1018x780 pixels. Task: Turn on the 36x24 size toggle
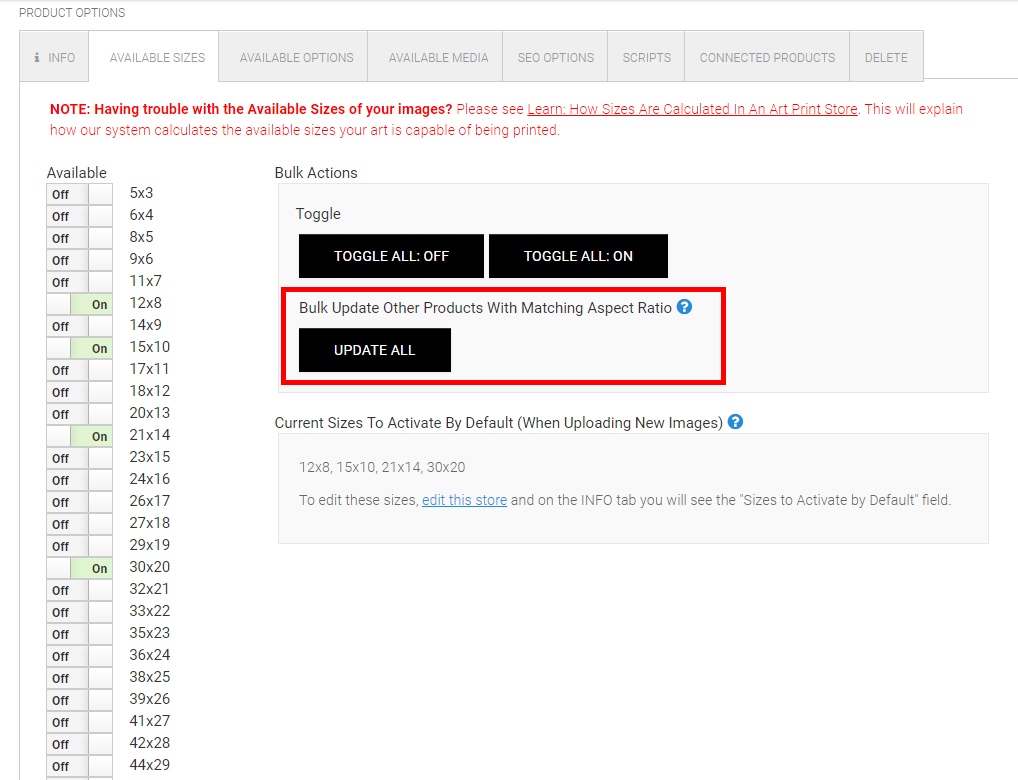click(x=80, y=656)
